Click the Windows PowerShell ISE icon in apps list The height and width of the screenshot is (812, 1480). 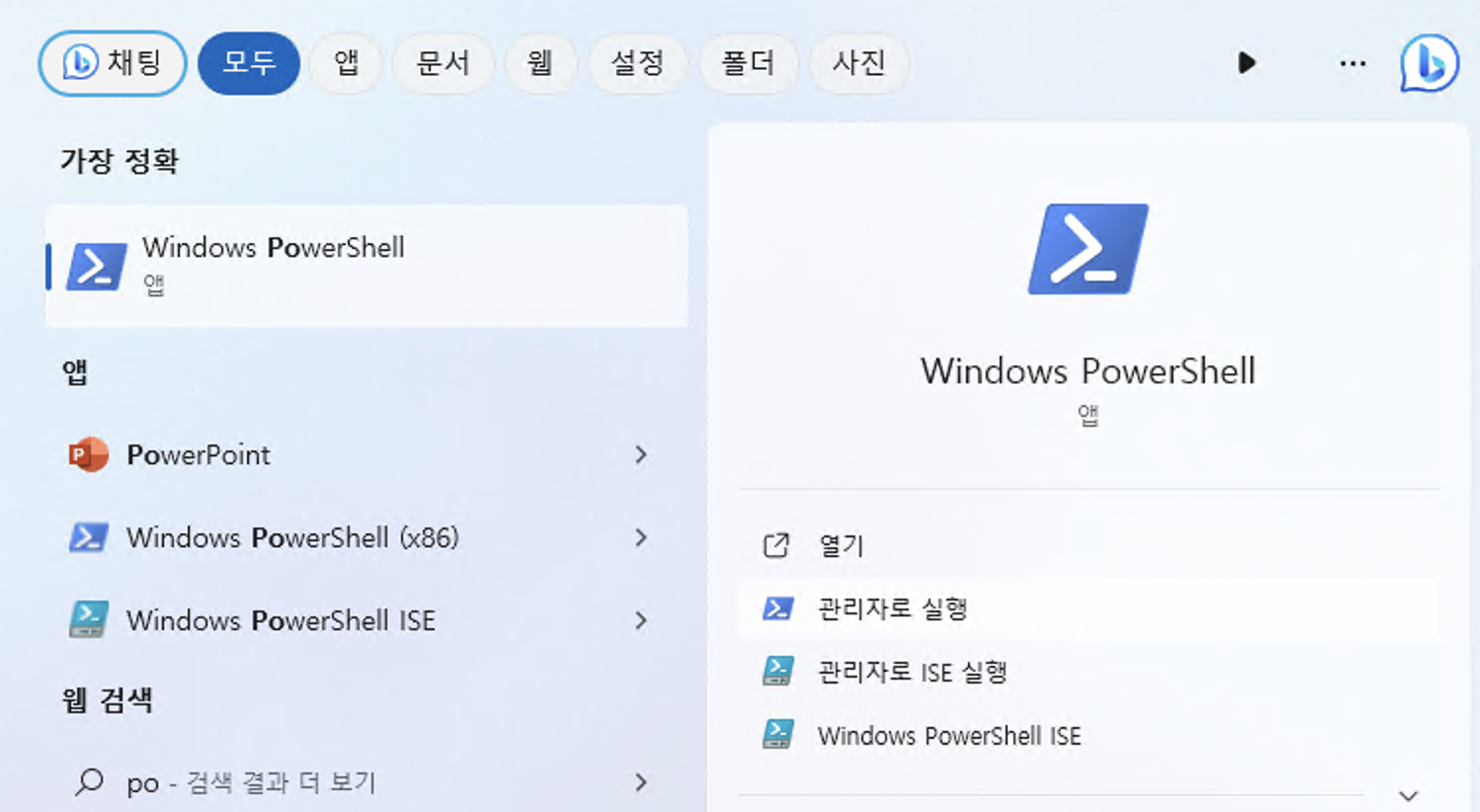88,620
